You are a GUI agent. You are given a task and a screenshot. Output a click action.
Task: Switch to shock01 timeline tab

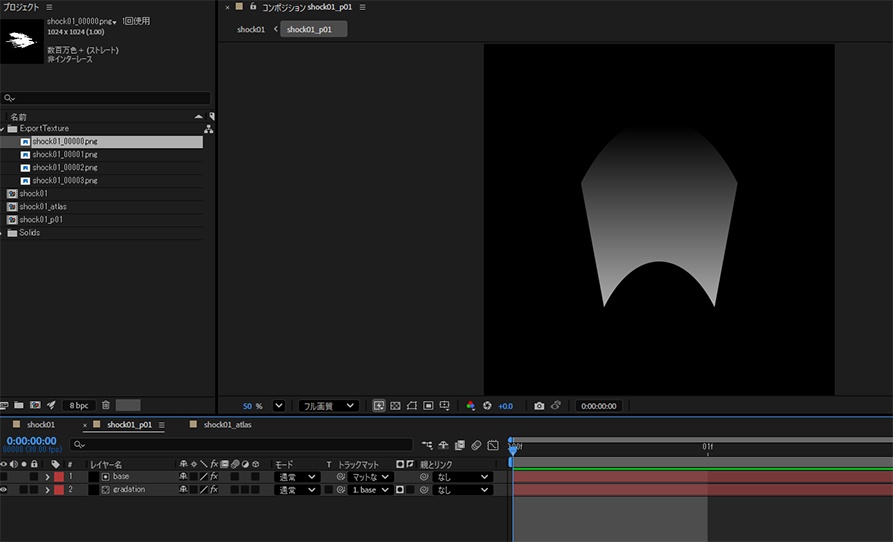(40, 425)
